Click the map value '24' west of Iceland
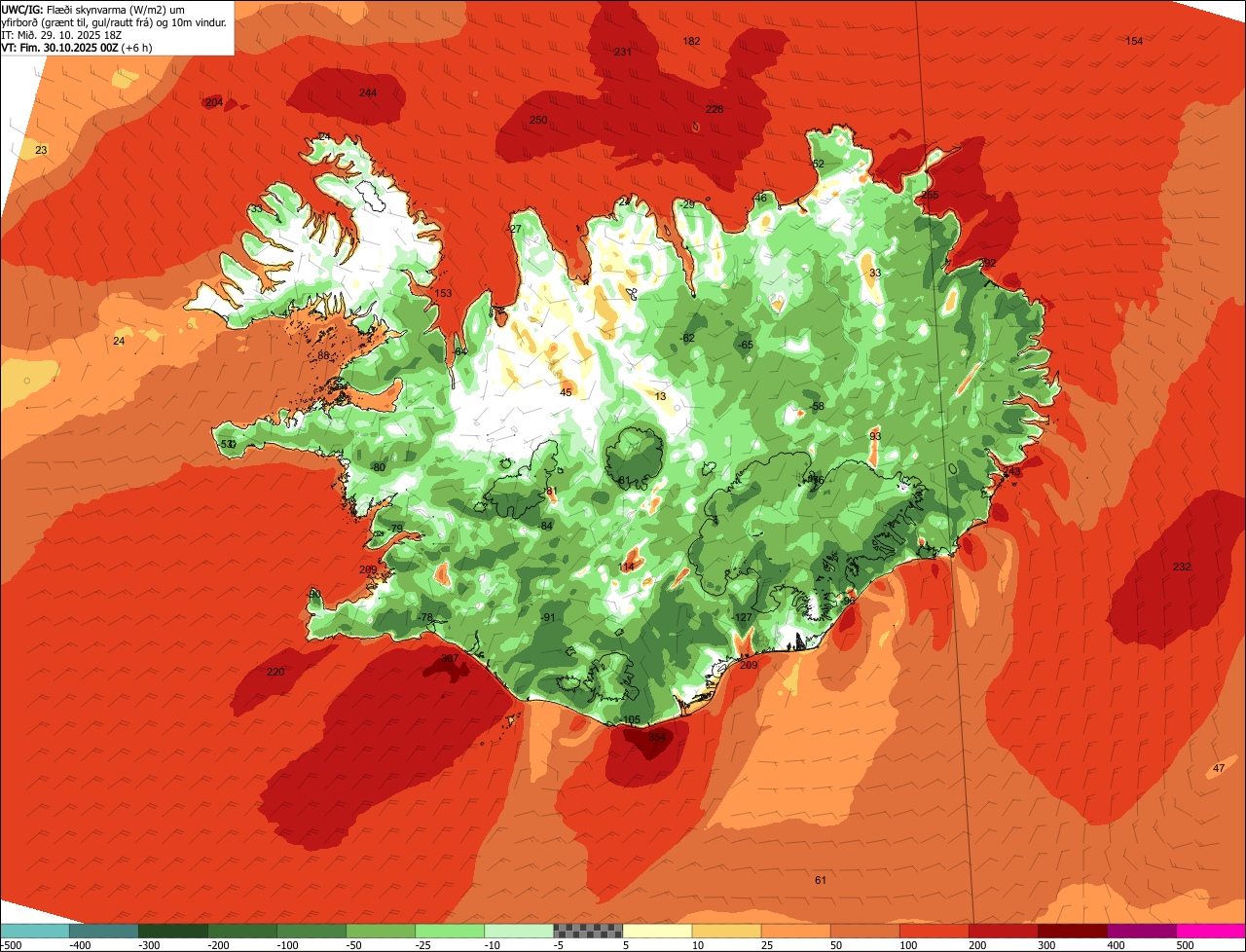 point(119,341)
